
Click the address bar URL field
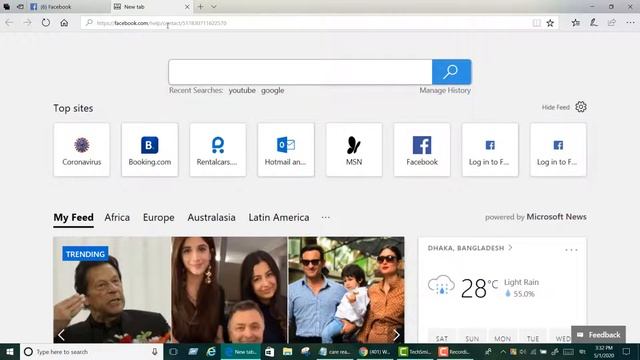tap(306, 23)
